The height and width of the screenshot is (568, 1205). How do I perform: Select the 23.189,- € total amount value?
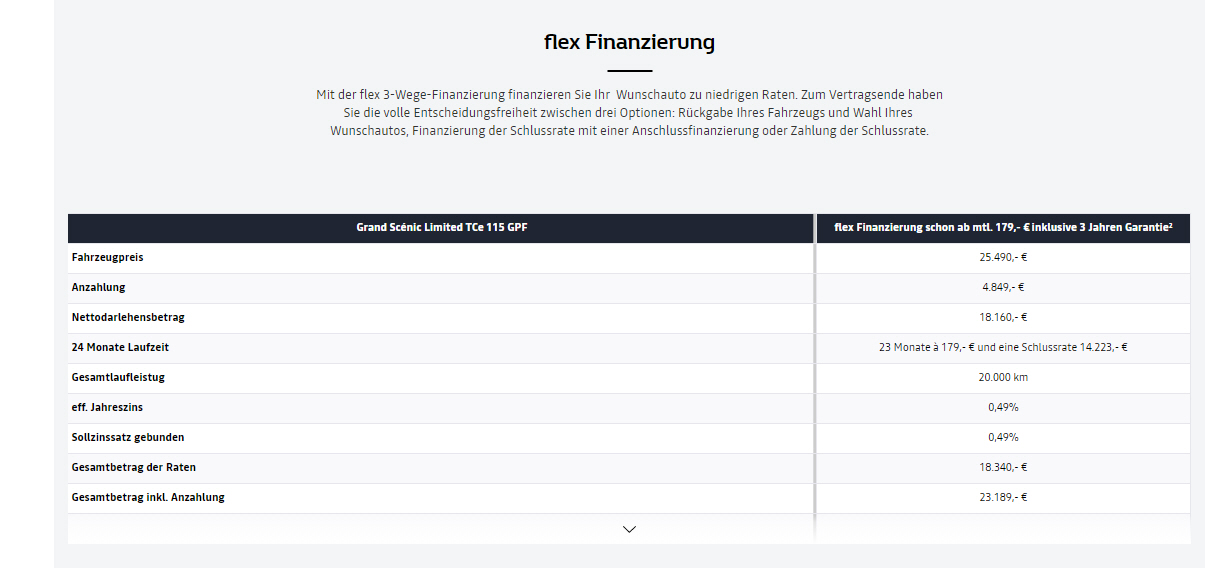click(x=1003, y=497)
